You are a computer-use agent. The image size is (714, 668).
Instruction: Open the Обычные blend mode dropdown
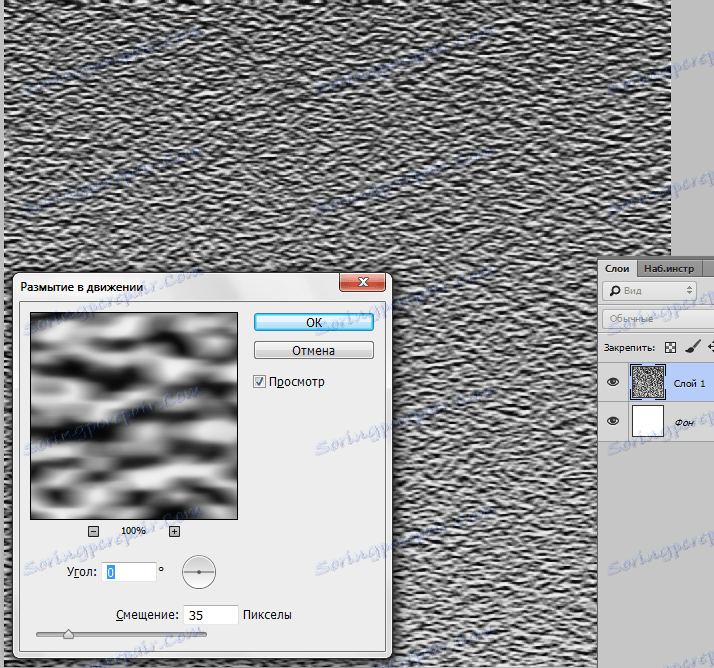658,319
